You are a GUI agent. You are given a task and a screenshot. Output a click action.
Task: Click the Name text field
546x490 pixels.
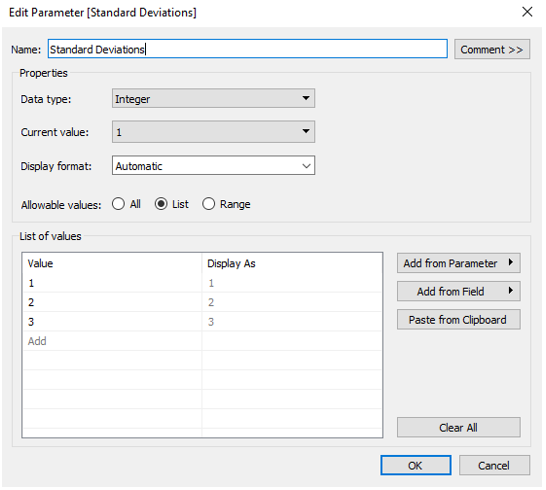(x=248, y=49)
